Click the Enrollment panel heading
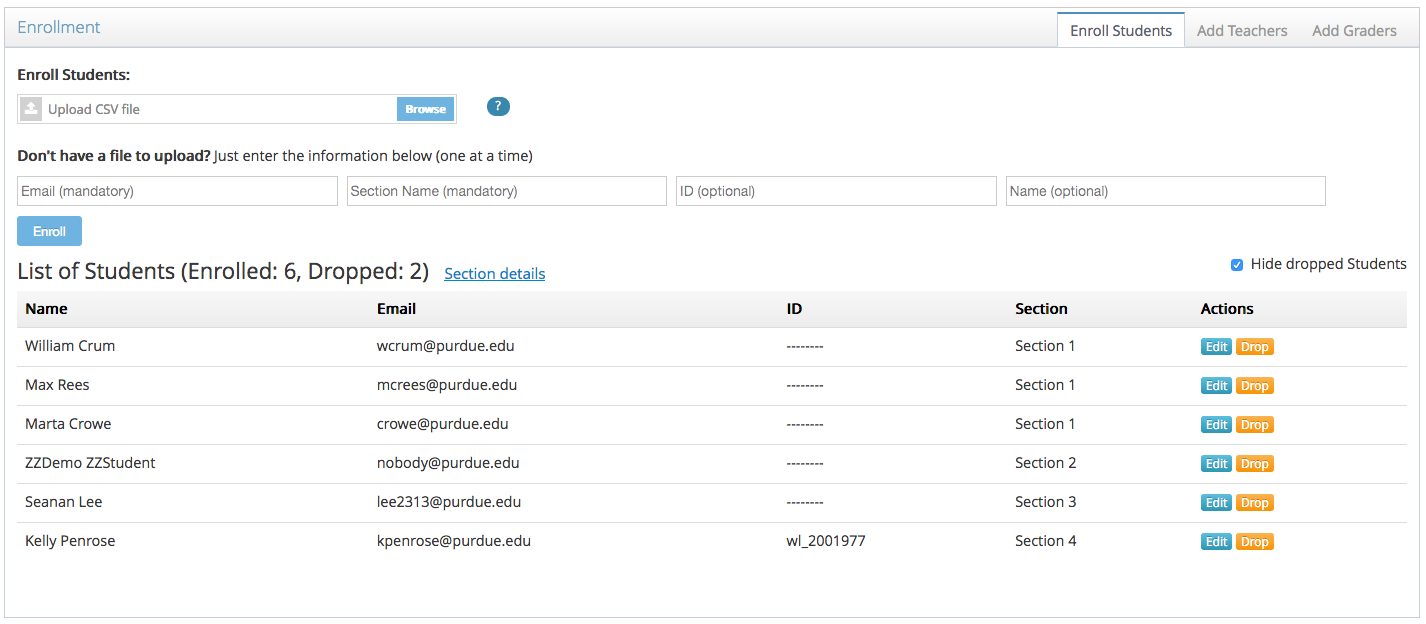Image resolution: width=1426 pixels, height=624 pixels. [x=59, y=28]
